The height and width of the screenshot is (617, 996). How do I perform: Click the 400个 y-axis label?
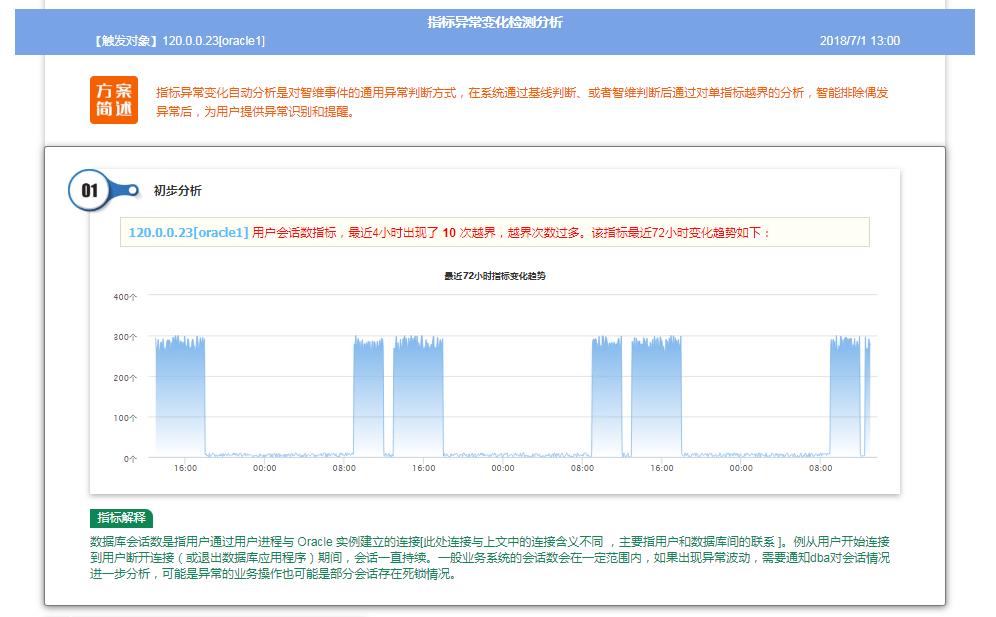tap(126, 297)
